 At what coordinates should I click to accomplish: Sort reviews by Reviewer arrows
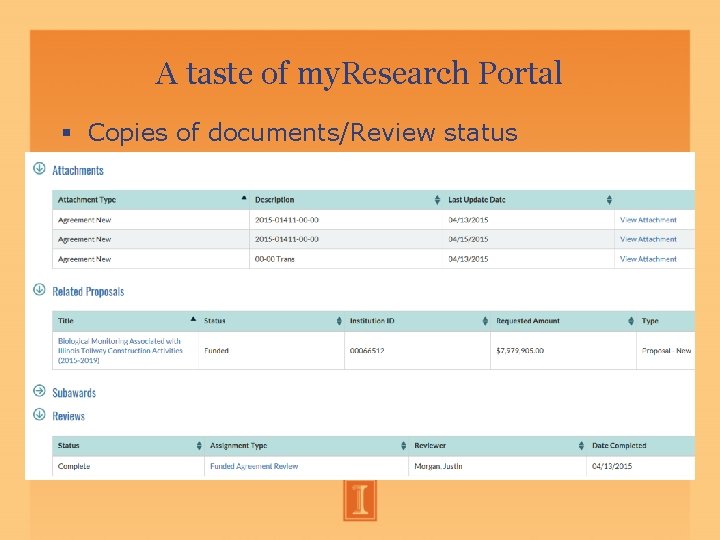pyautogui.click(x=581, y=445)
